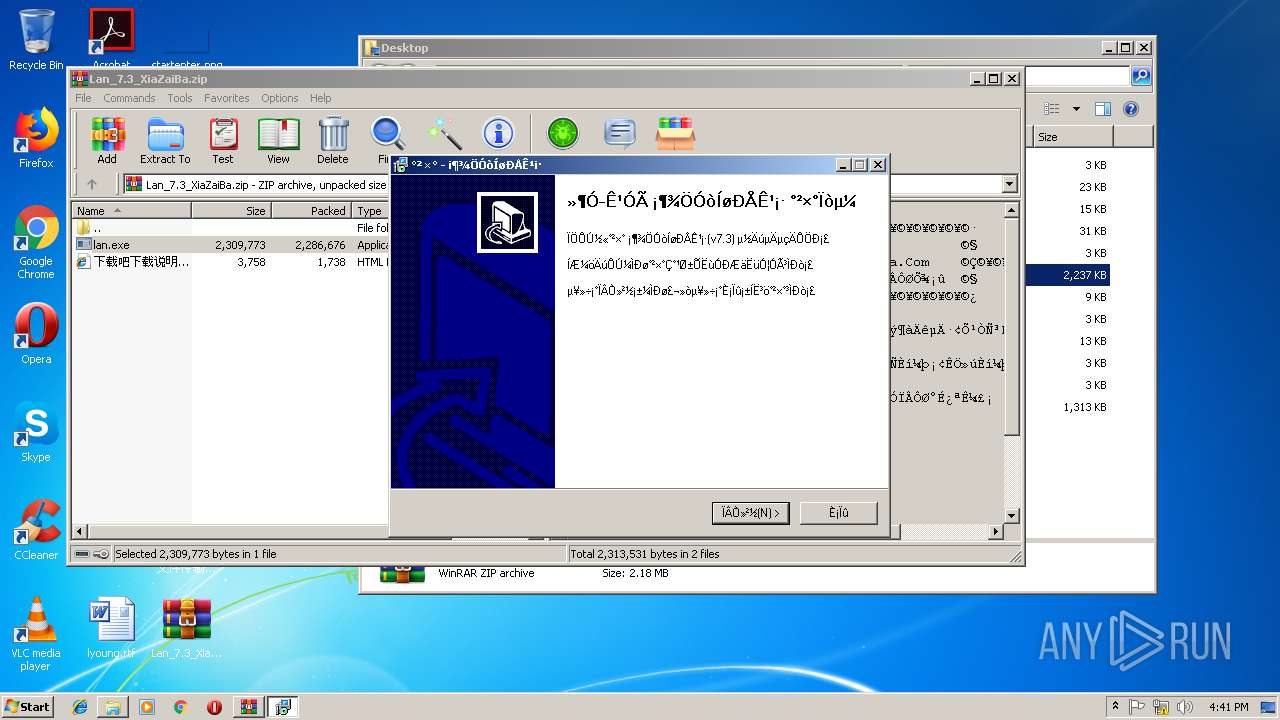Click the Windows Media Player taskbar icon

147,707
